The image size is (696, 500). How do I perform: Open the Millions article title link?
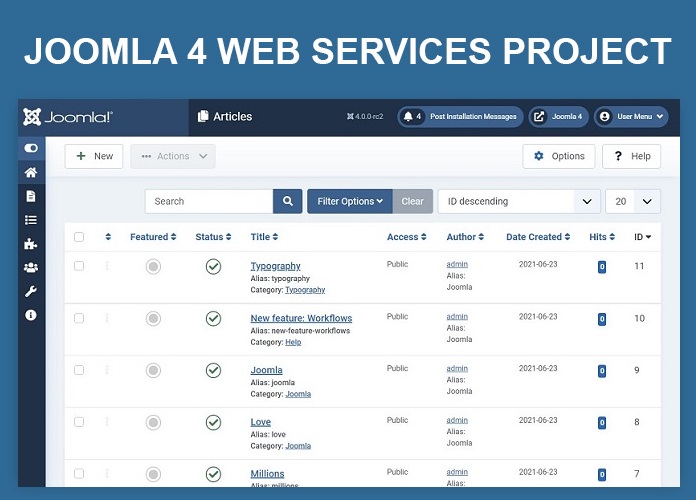[x=267, y=474]
